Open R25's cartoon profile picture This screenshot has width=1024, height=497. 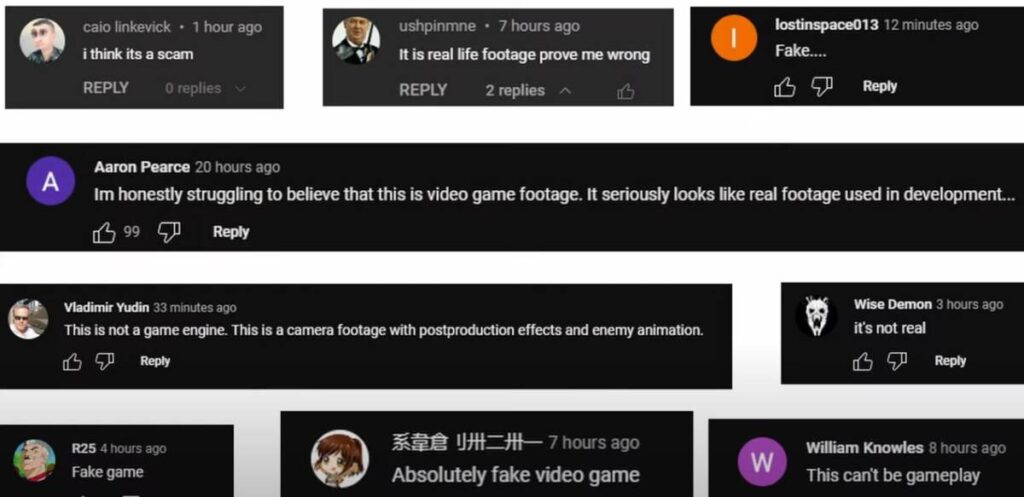[x=34, y=460]
